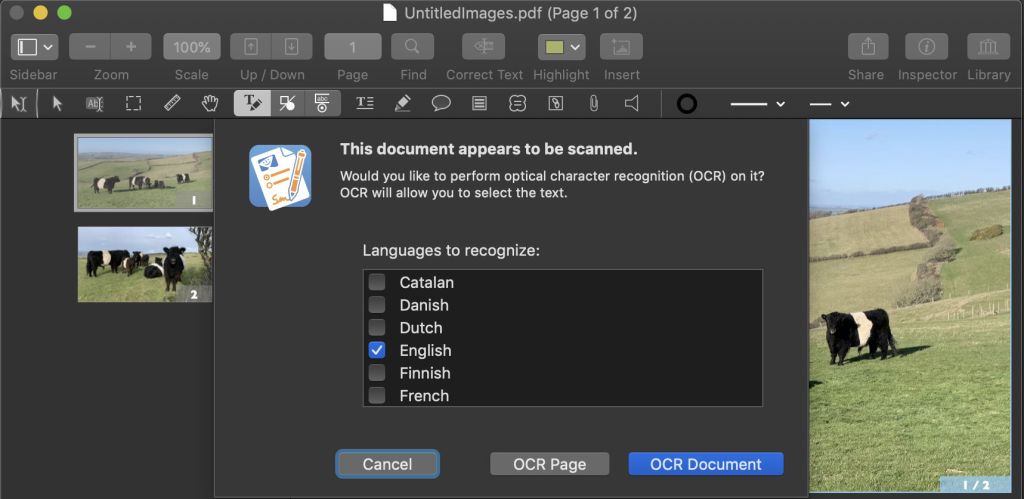This screenshot has width=1024, height=499.
Task: Expand the line width dropdown
Action: (757, 103)
